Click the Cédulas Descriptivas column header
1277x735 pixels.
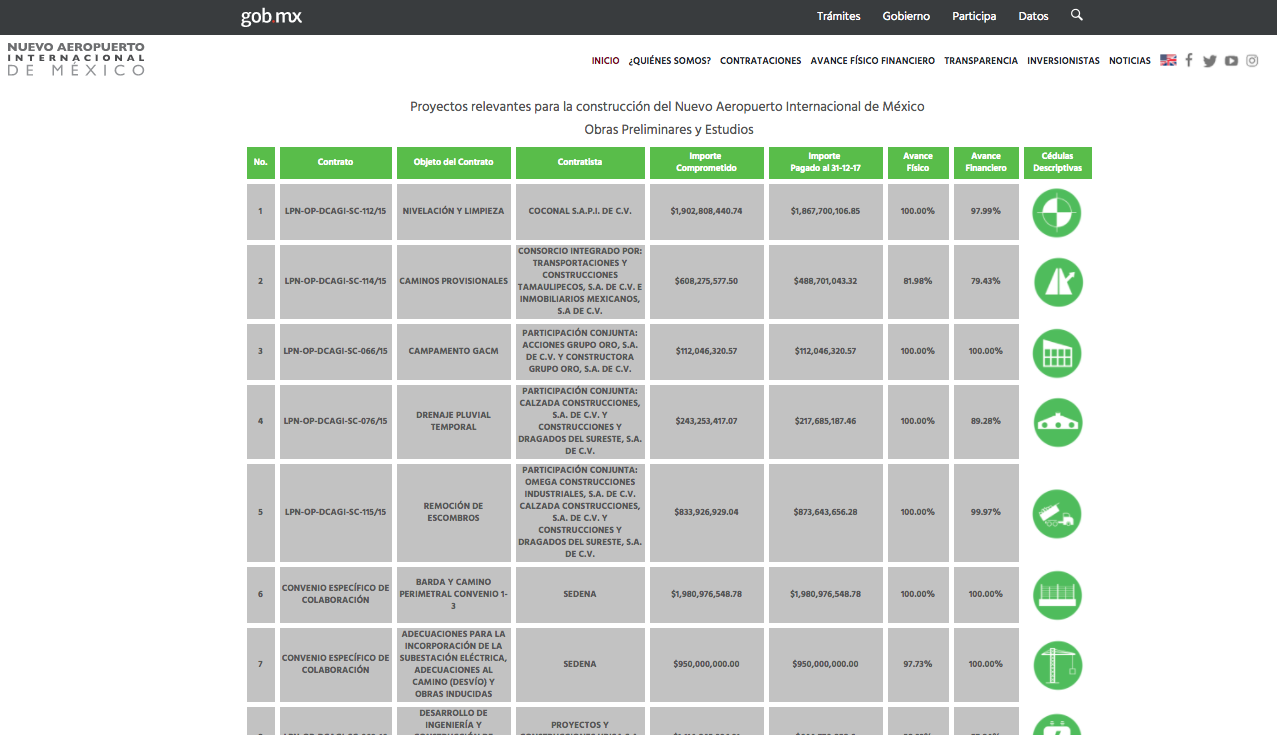[x=1057, y=163]
